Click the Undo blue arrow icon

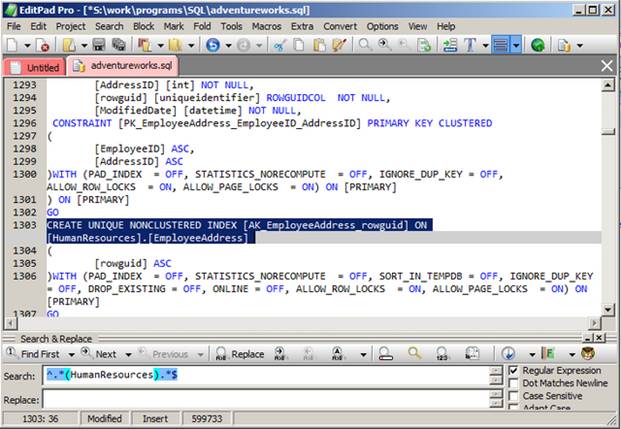pyautogui.click(x=213, y=45)
